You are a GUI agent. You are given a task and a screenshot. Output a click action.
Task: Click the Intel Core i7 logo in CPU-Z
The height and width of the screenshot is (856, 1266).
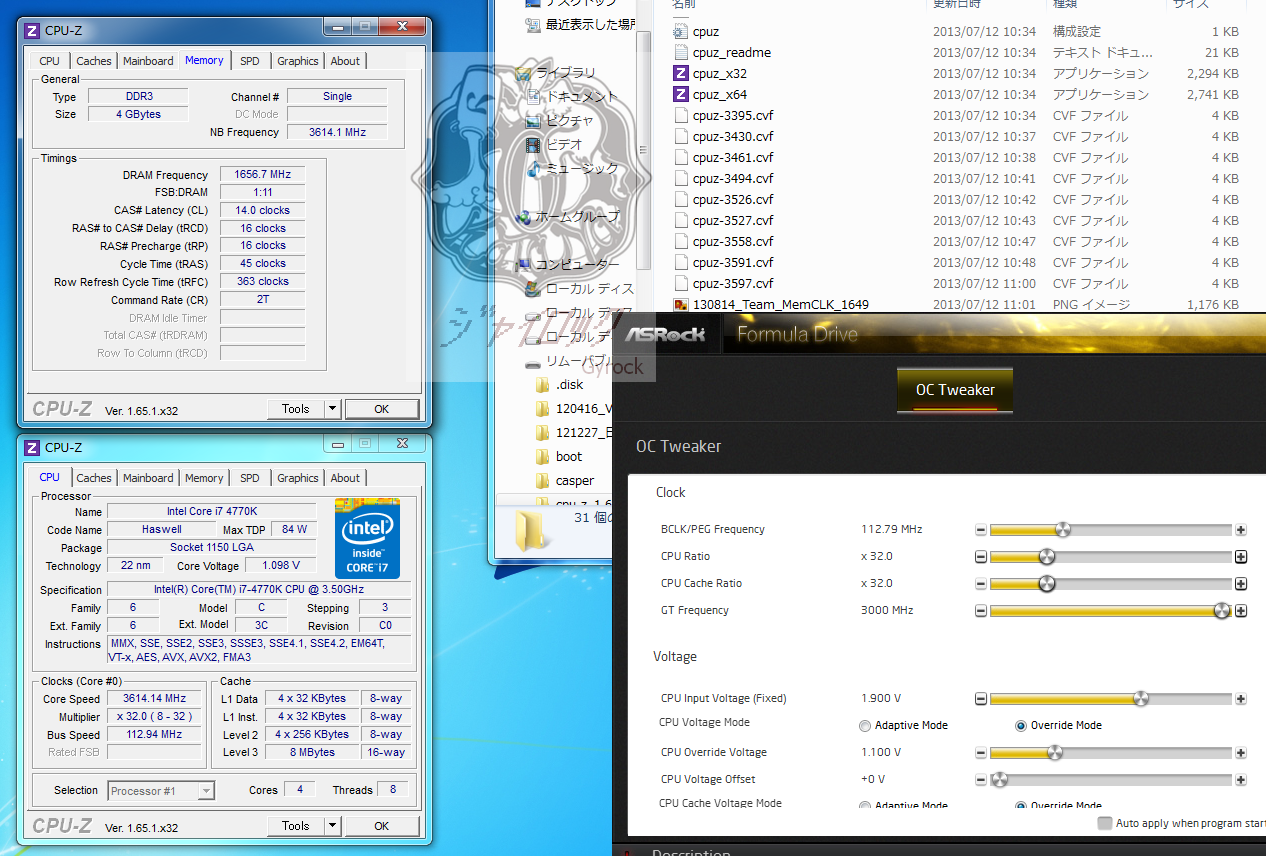click(x=367, y=539)
